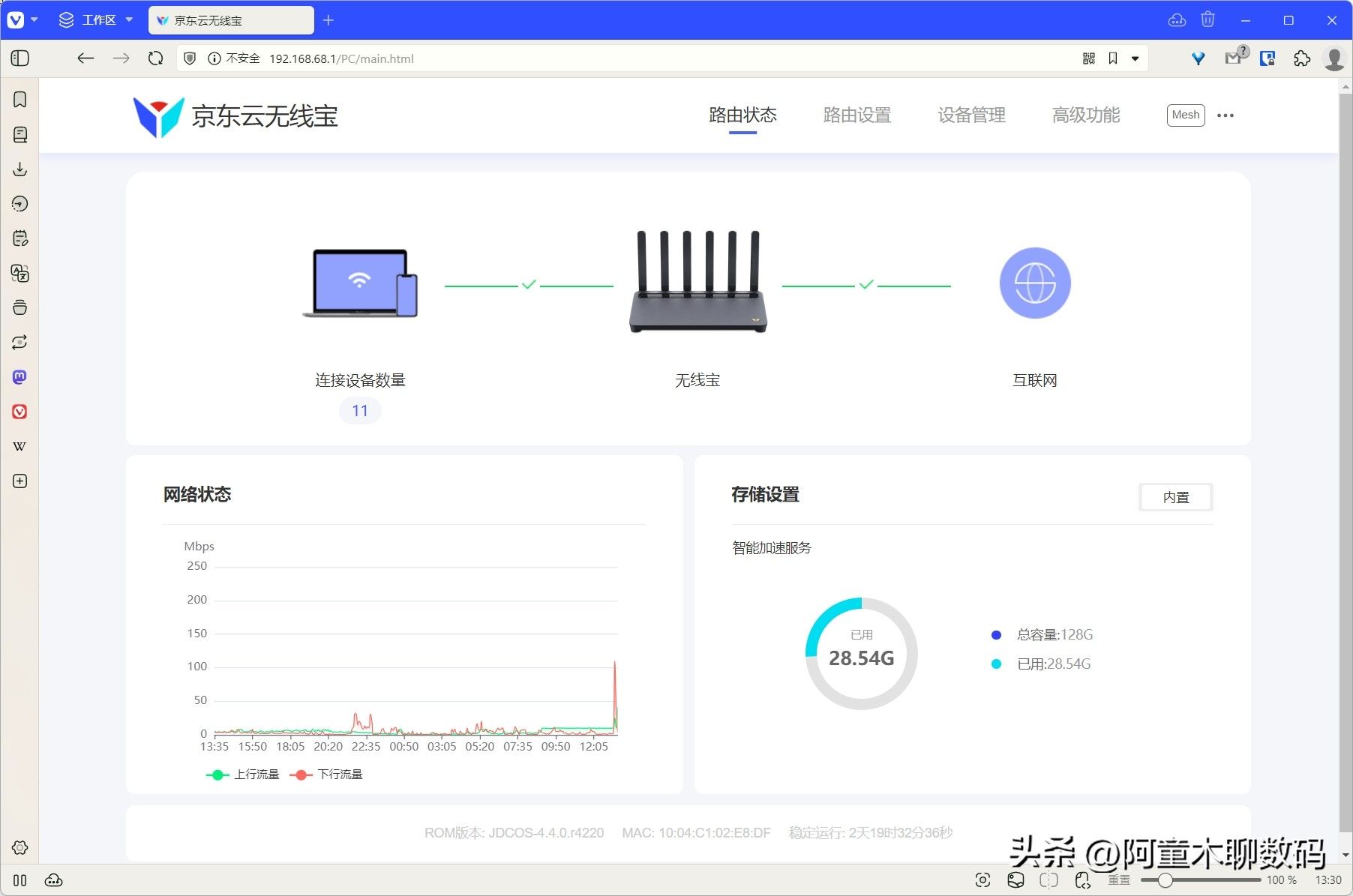The image size is (1353, 896).
Task: Open the tracker blocker shield icon
Action: 190,58
